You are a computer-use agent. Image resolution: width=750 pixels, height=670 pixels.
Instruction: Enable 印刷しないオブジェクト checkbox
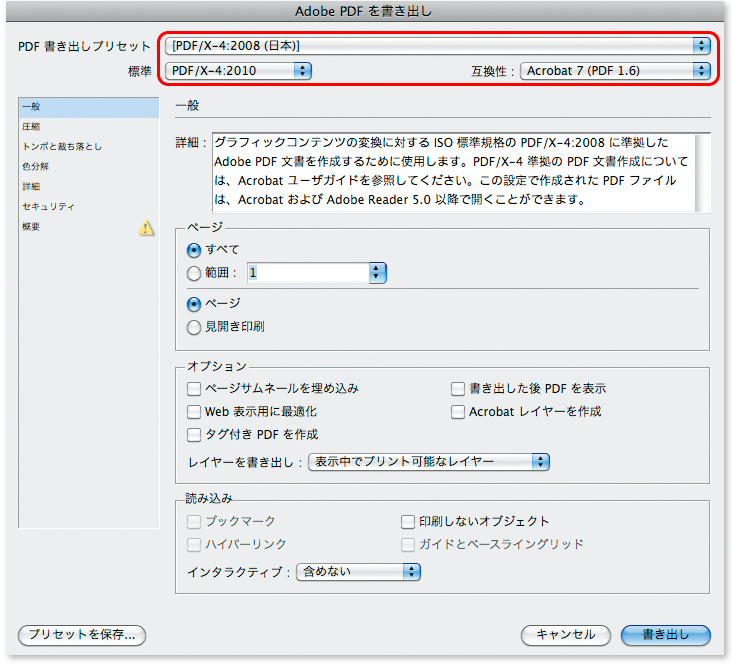pos(408,522)
